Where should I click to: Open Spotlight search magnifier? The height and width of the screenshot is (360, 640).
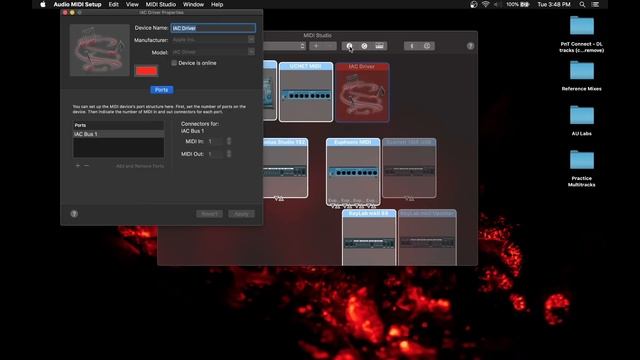pos(582,4)
